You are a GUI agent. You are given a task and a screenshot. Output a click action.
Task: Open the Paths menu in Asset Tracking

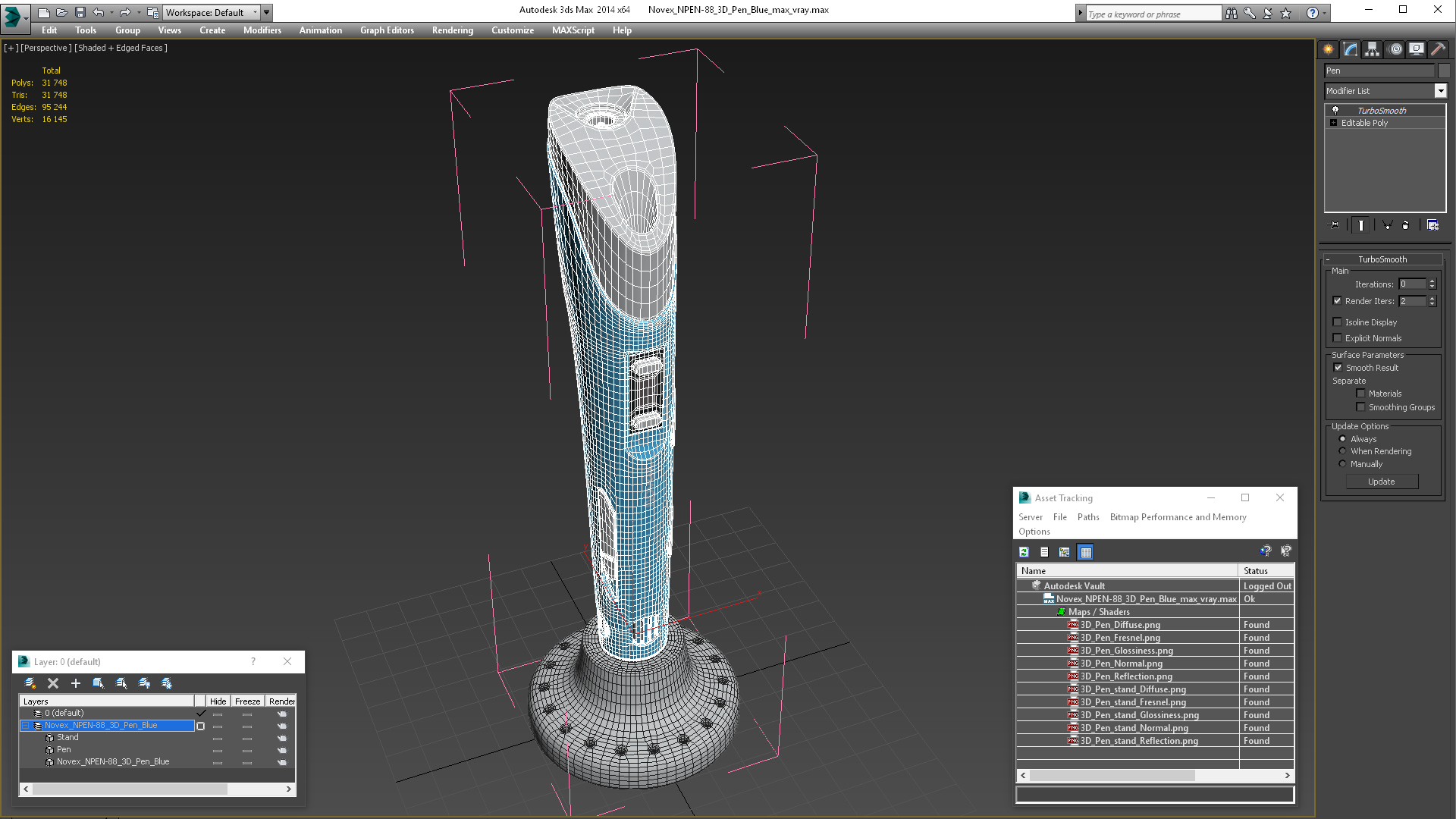(1087, 517)
